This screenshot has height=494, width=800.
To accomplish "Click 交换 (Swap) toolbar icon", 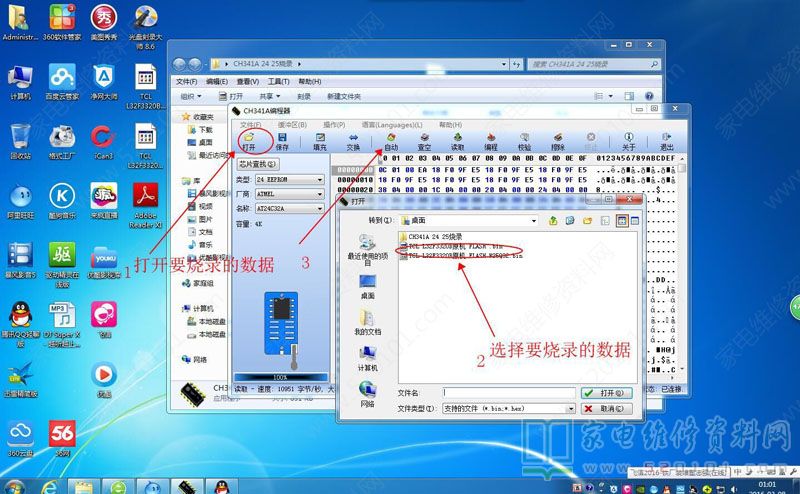I will click(x=353, y=141).
